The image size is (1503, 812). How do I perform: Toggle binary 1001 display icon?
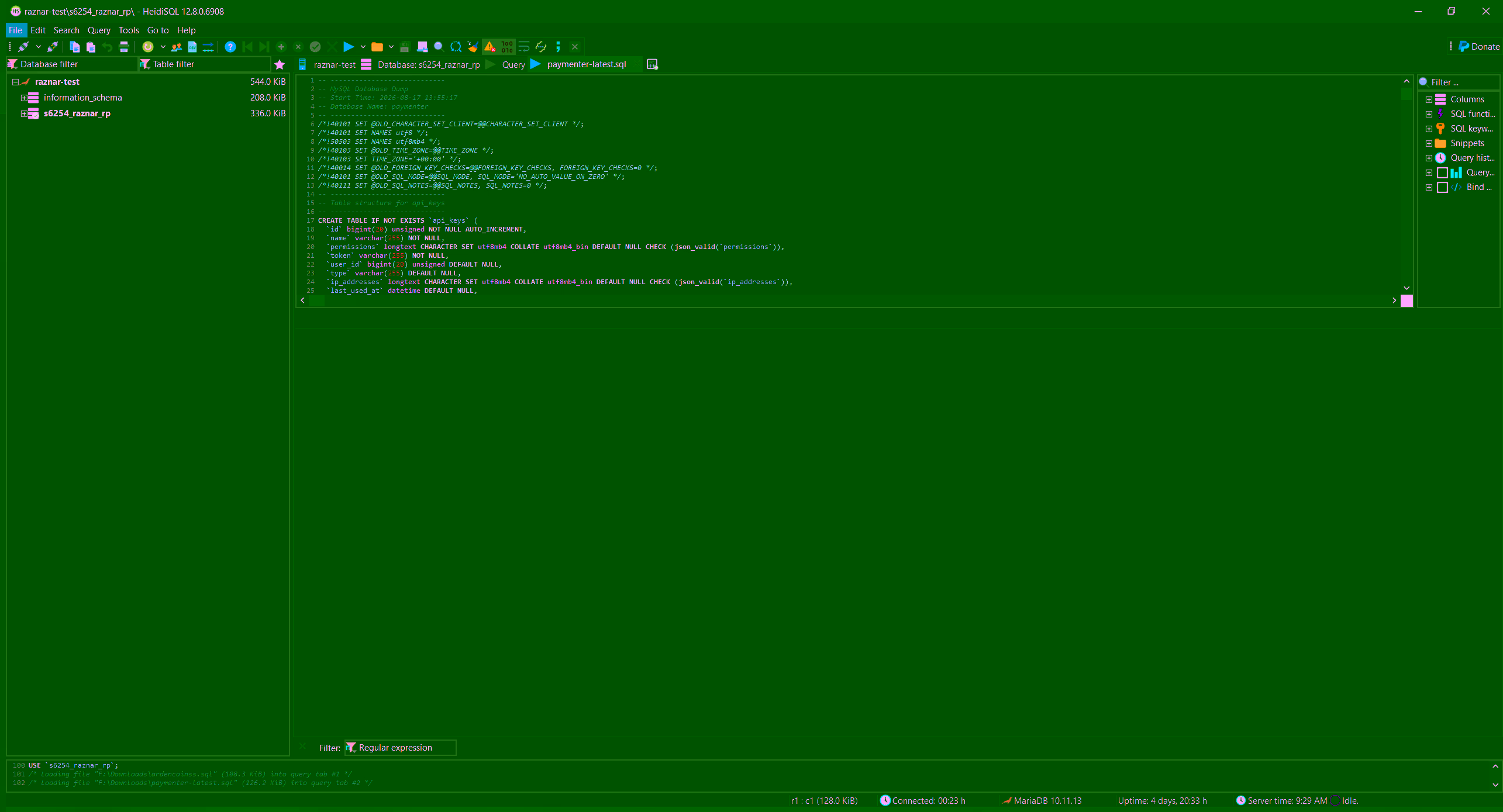507,47
